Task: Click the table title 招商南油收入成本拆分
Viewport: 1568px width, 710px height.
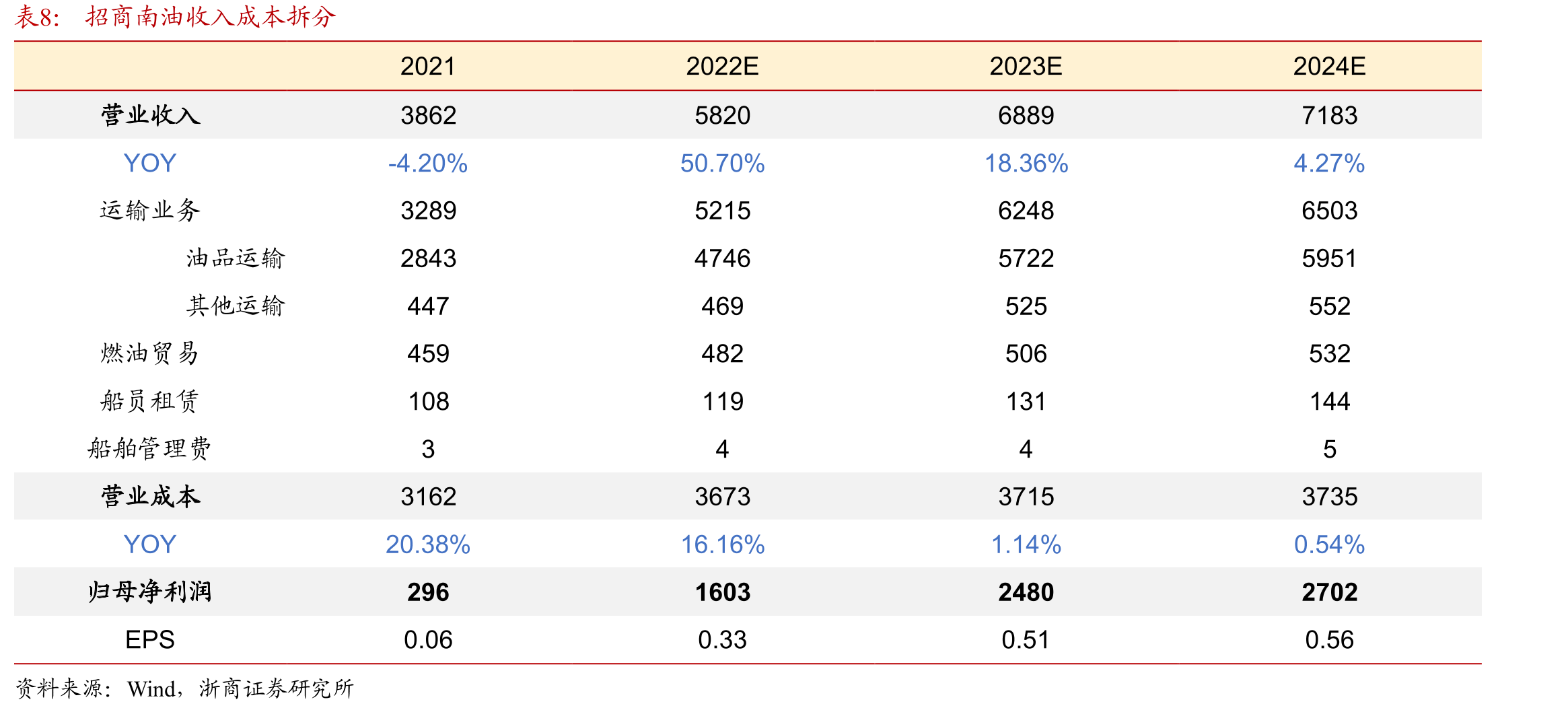Action: 211,17
